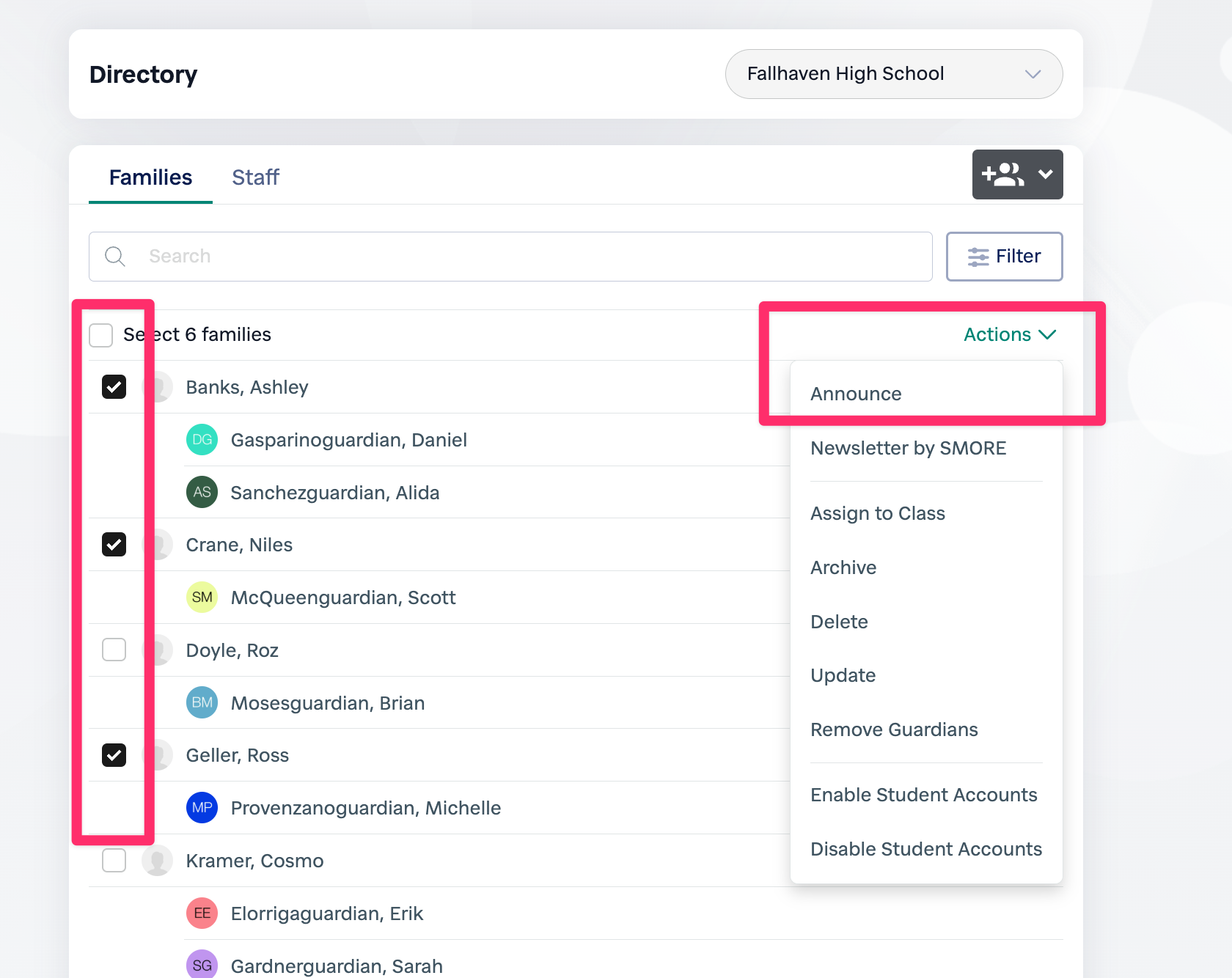Click the SM avatar for Scott McQueenguardian

coord(202,598)
